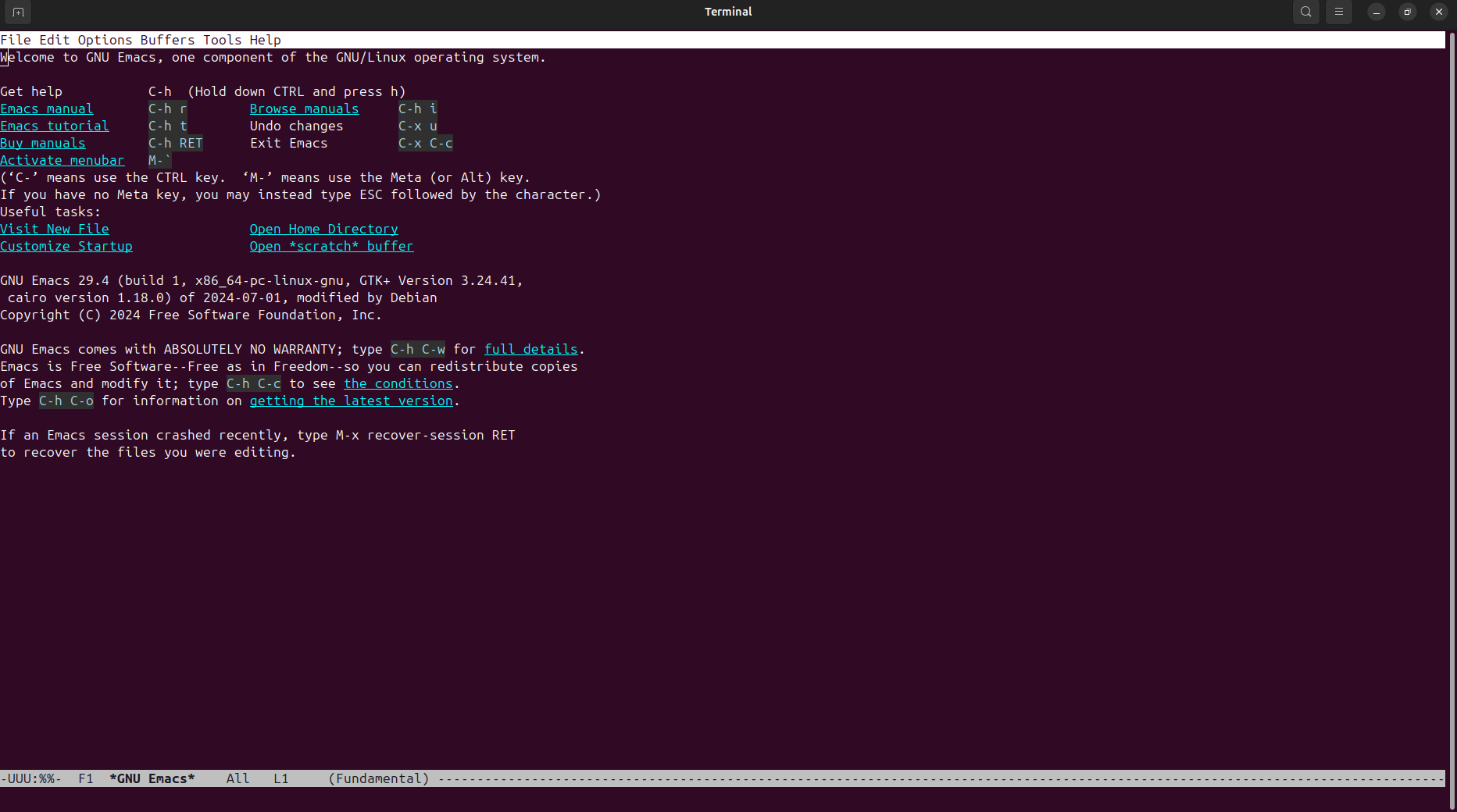Click the Copyright (C) 2024 line
The width and height of the screenshot is (1457, 812).
[x=191, y=315]
